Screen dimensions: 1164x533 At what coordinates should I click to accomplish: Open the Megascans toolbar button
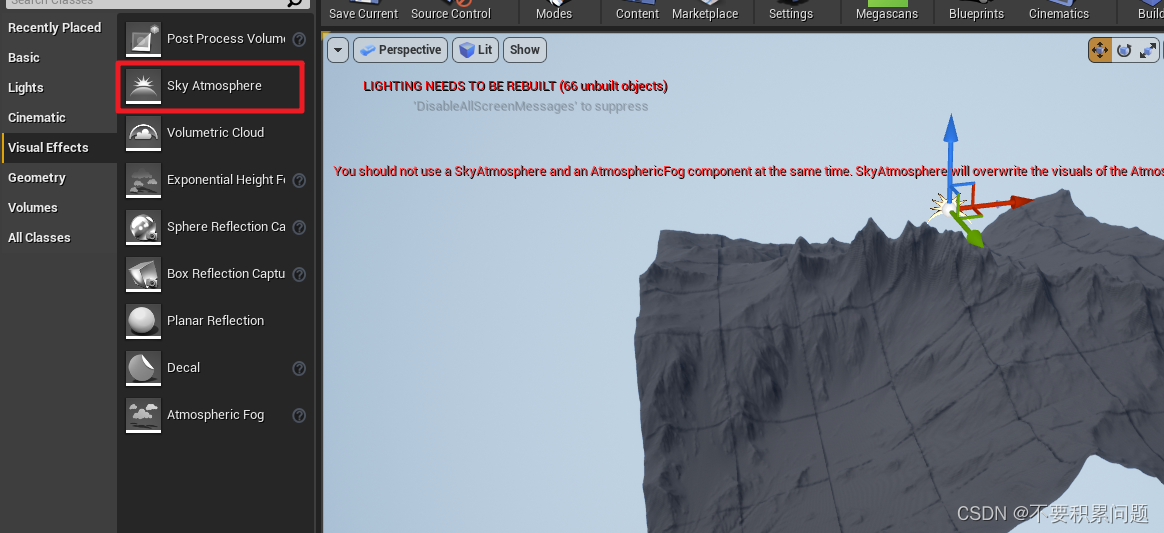tap(886, 11)
